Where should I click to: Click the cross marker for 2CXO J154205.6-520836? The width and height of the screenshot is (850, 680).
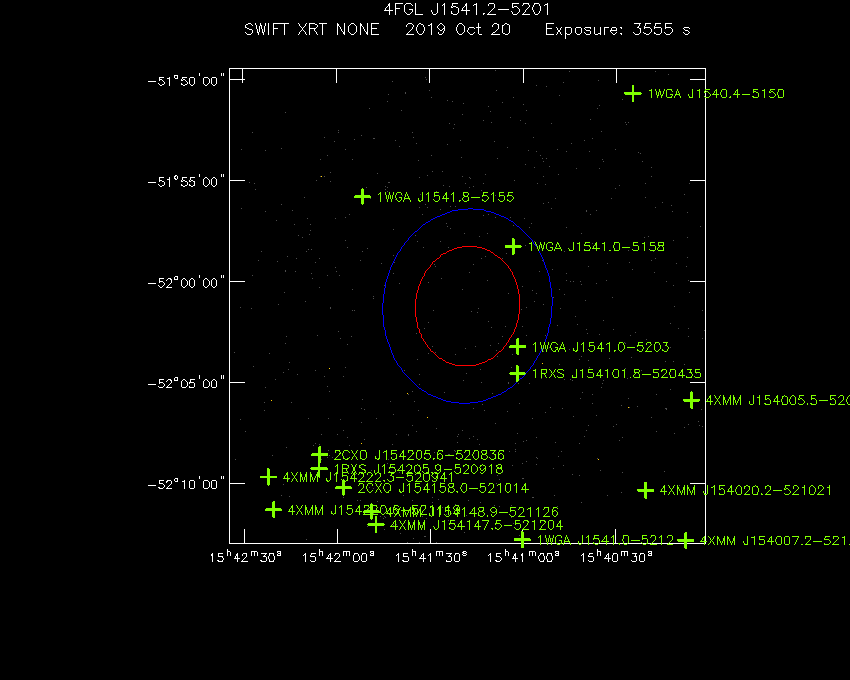(319, 454)
